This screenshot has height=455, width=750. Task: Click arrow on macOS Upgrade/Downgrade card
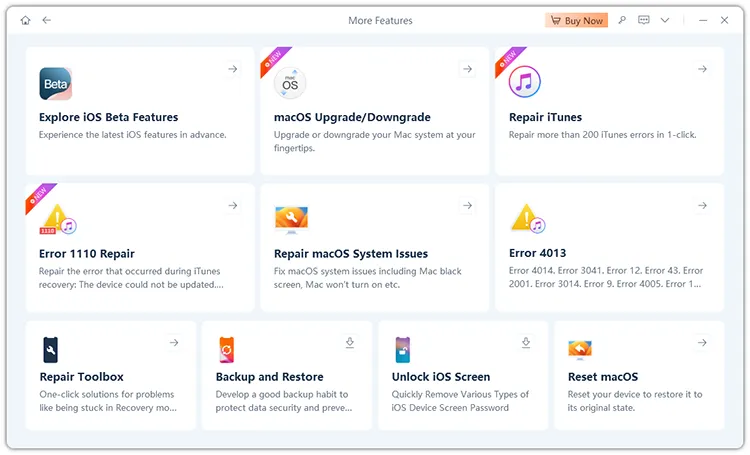[x=468, y=69]
